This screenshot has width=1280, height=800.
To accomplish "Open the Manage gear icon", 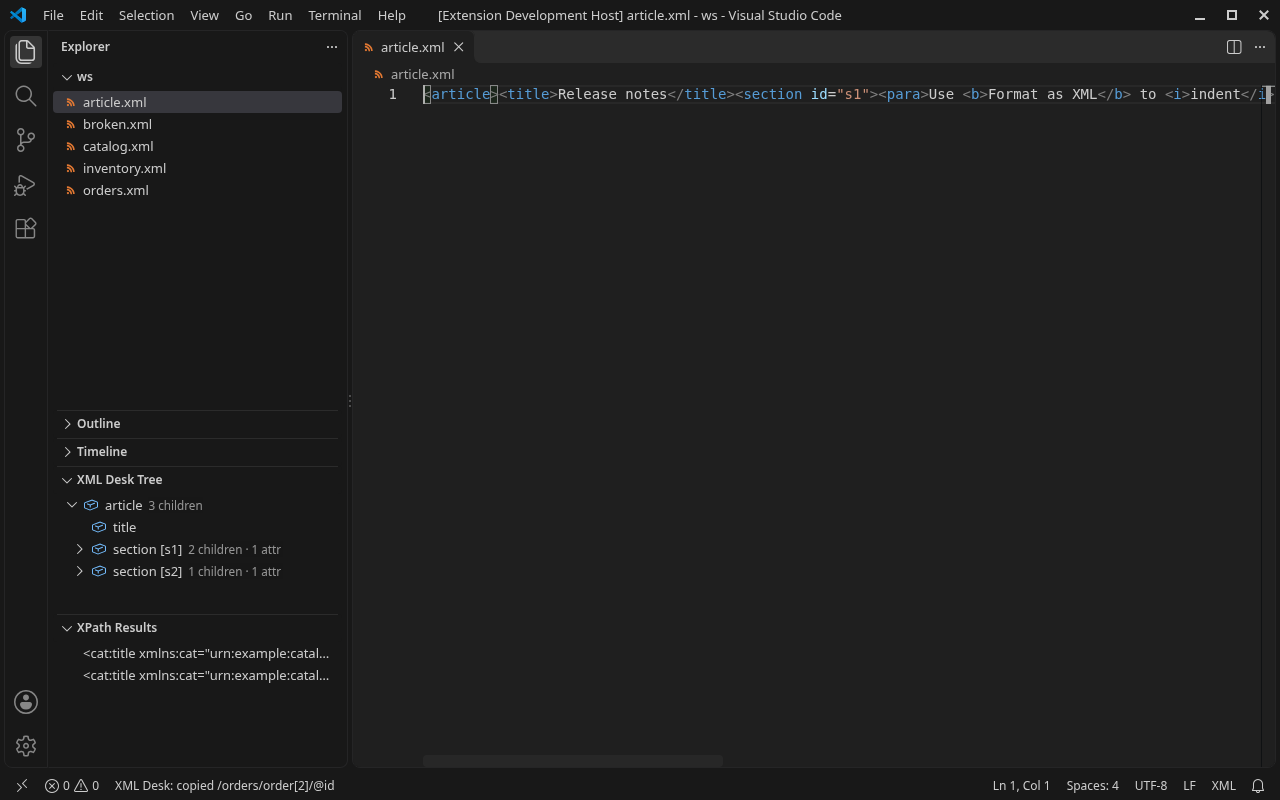I will [x=26, y=746].
